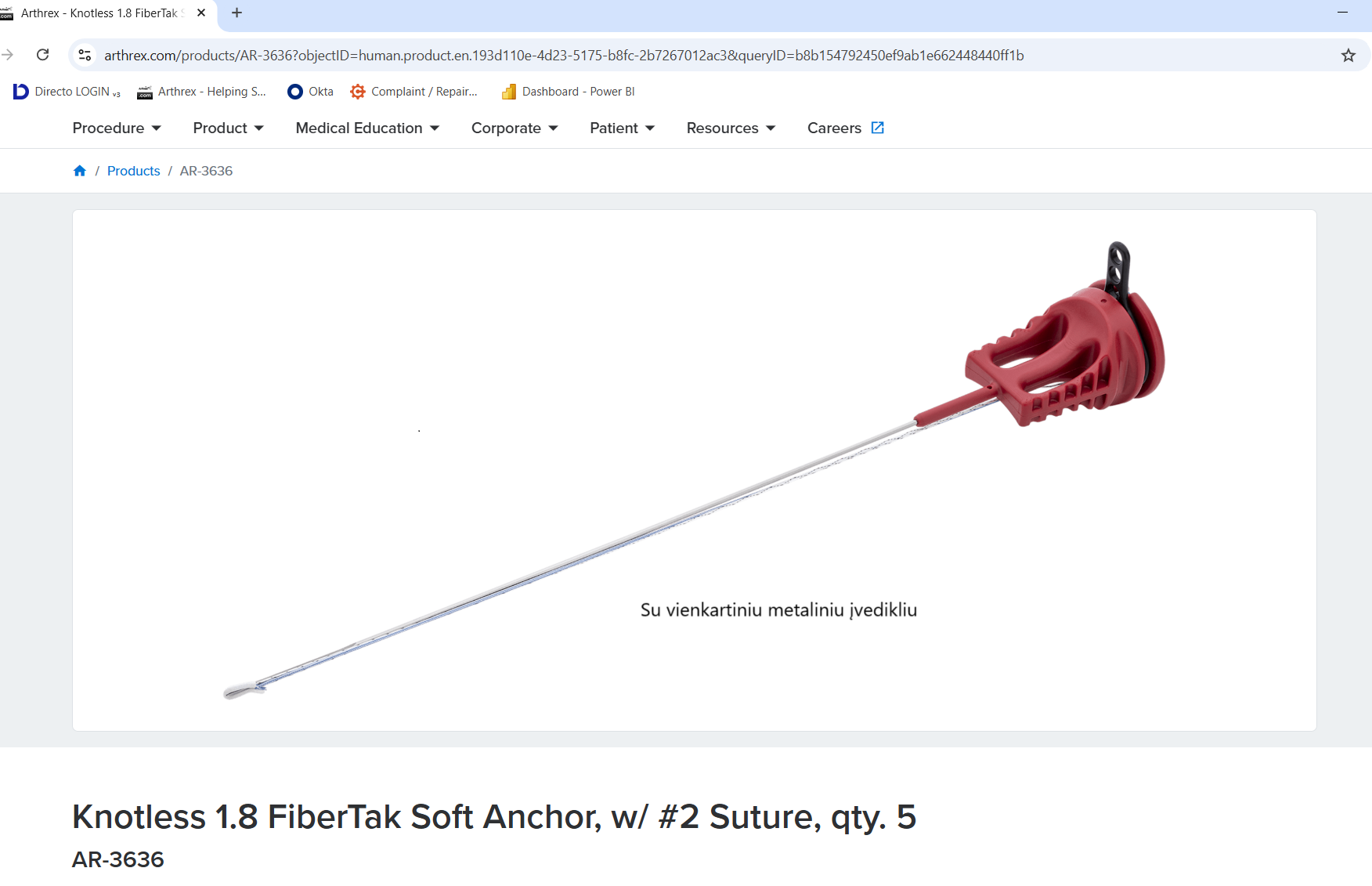The height and width of the screenshot is (886, 1372).
Task: Expand the Procedure dropdown menu
Action: tap(117, 128)
